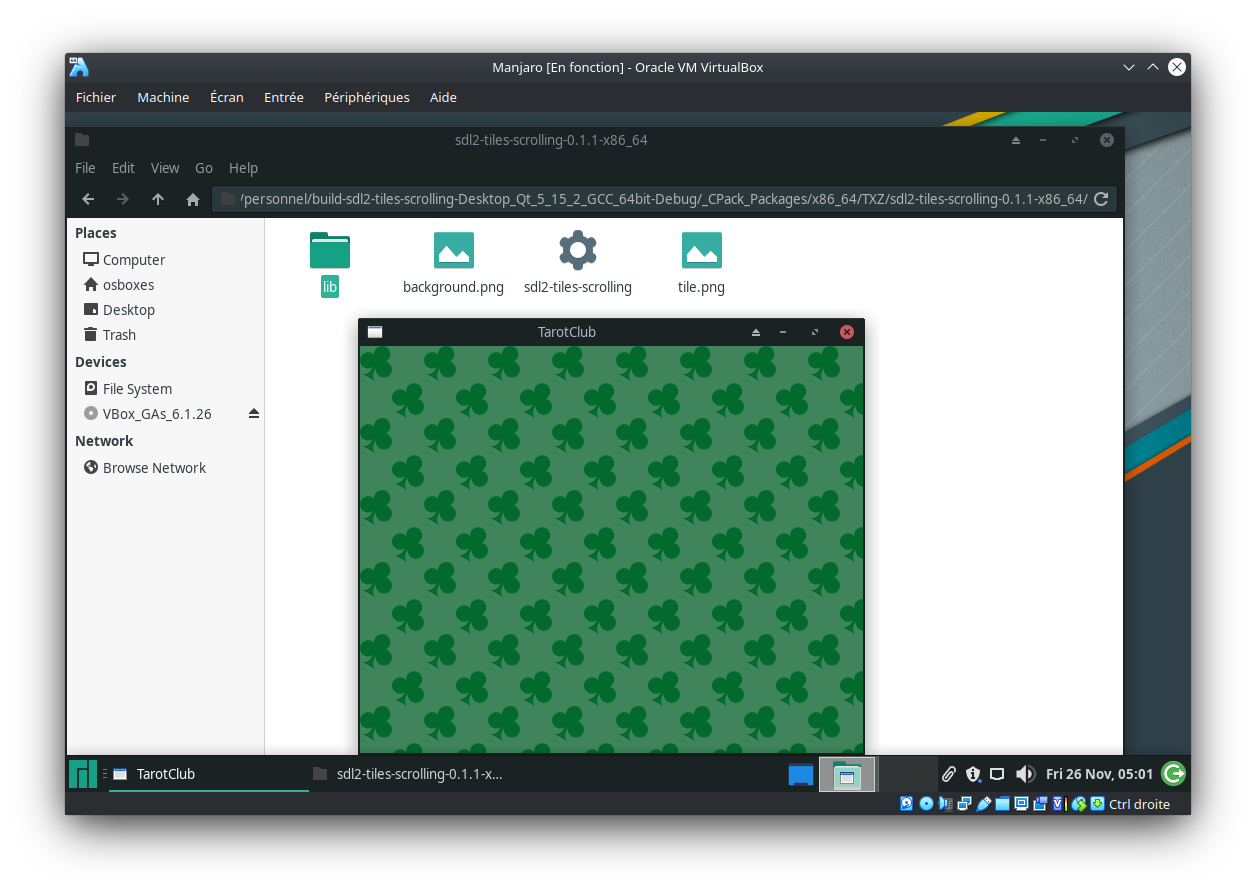The image size is (1256, 892).
Task: Open File System under Devices
Action: click(x=137, y=389)
